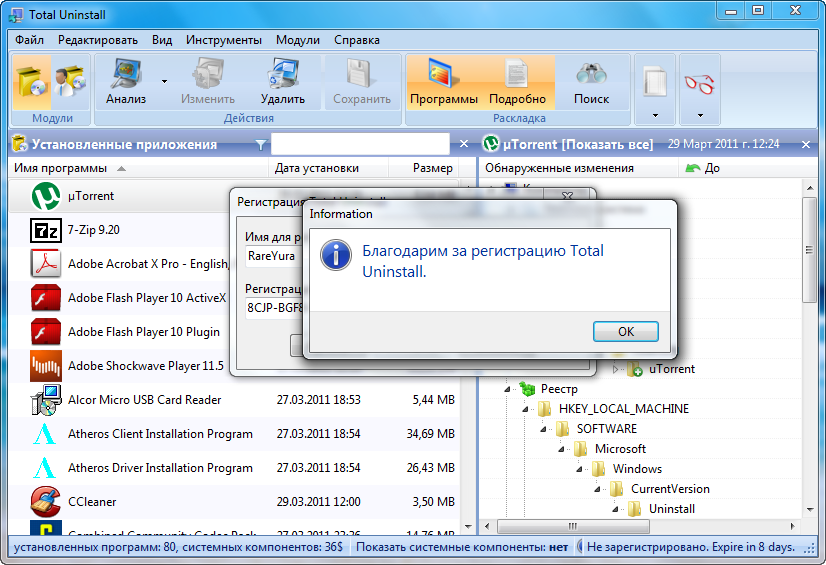Select the Atheros Driver Installation Program icon

click(44, 468)
